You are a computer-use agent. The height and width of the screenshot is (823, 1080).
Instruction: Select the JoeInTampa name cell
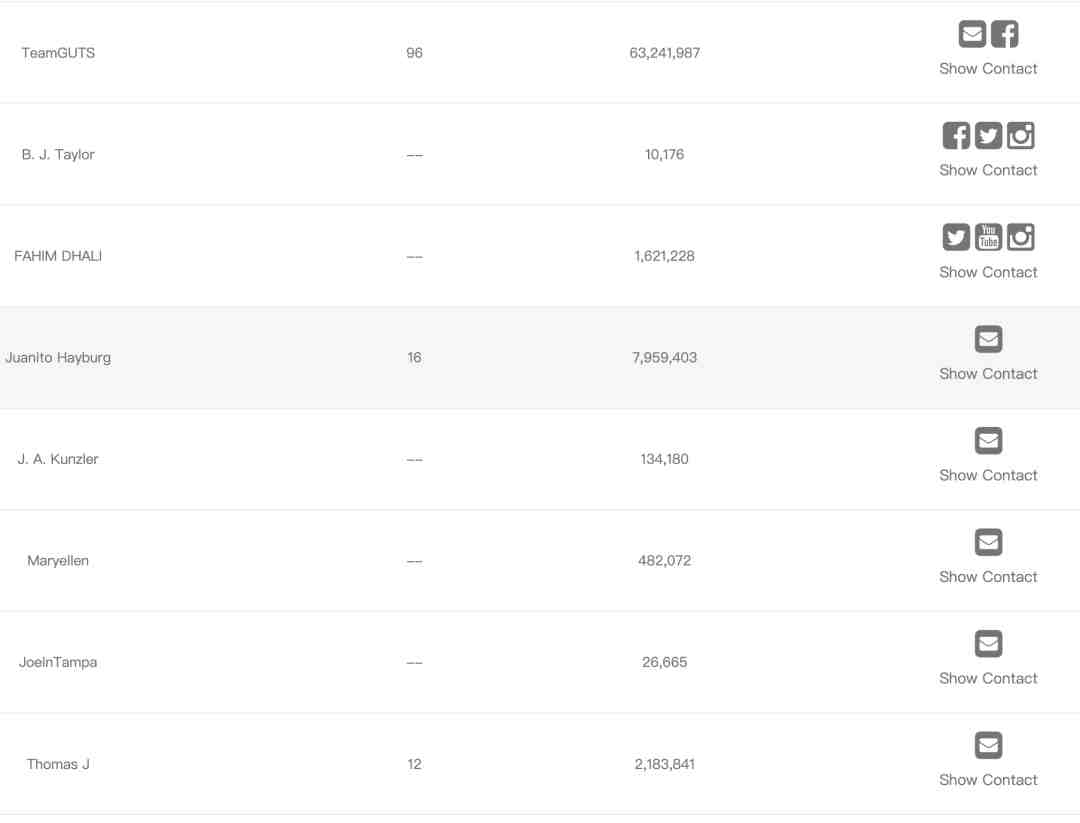click(58, 662)
